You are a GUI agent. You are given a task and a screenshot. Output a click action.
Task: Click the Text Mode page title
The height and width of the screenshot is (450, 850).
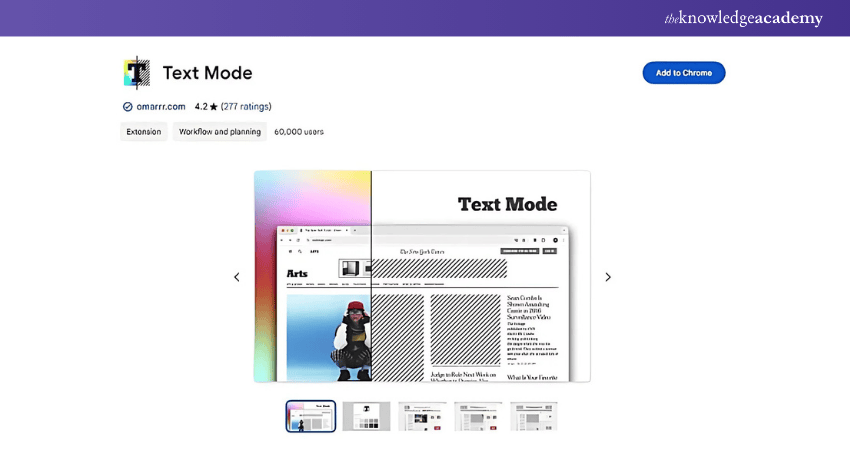207,73
